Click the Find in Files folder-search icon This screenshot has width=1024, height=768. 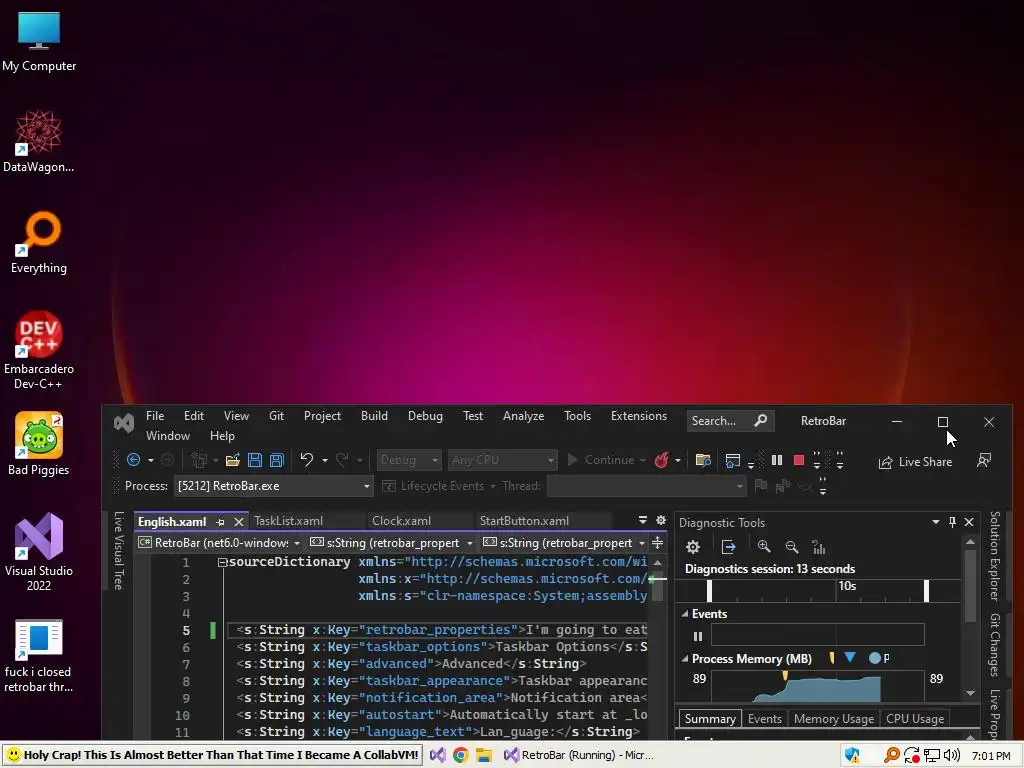coord(703,460)
